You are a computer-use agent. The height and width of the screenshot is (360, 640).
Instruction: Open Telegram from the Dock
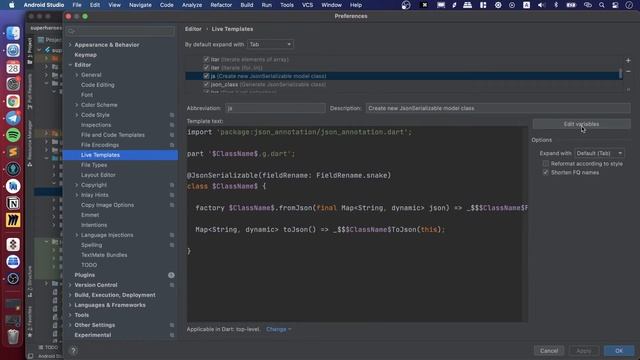coord(13,118)
